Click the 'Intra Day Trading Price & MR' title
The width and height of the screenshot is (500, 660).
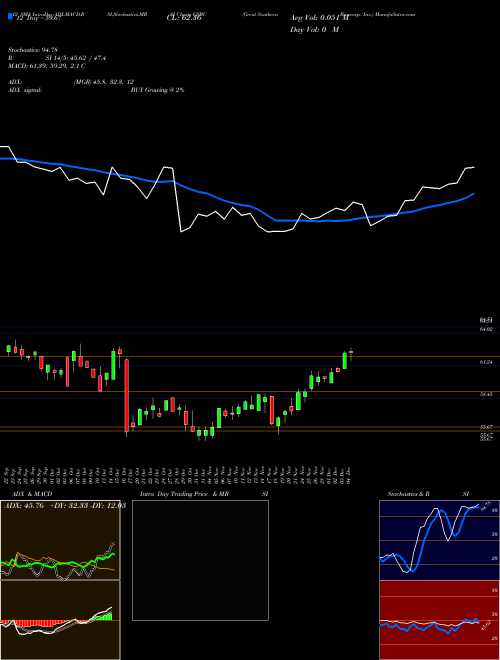click(x=184, y=494)
